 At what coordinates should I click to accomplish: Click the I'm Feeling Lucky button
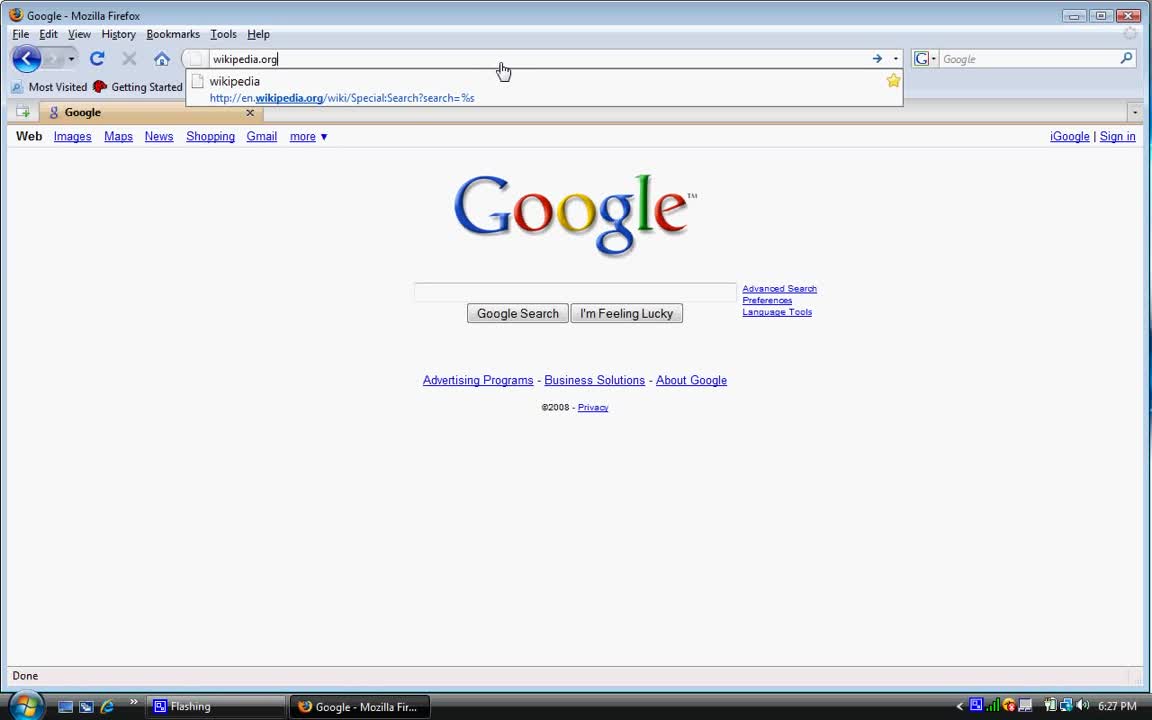click(x=627, y=314)
